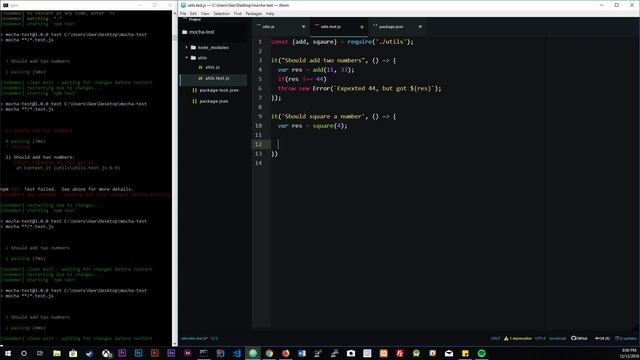This screenshot has width=640, height=360.
Task: Open the command prompt taskbar icon
Action: pyautogui.click(x=204, y=353)
